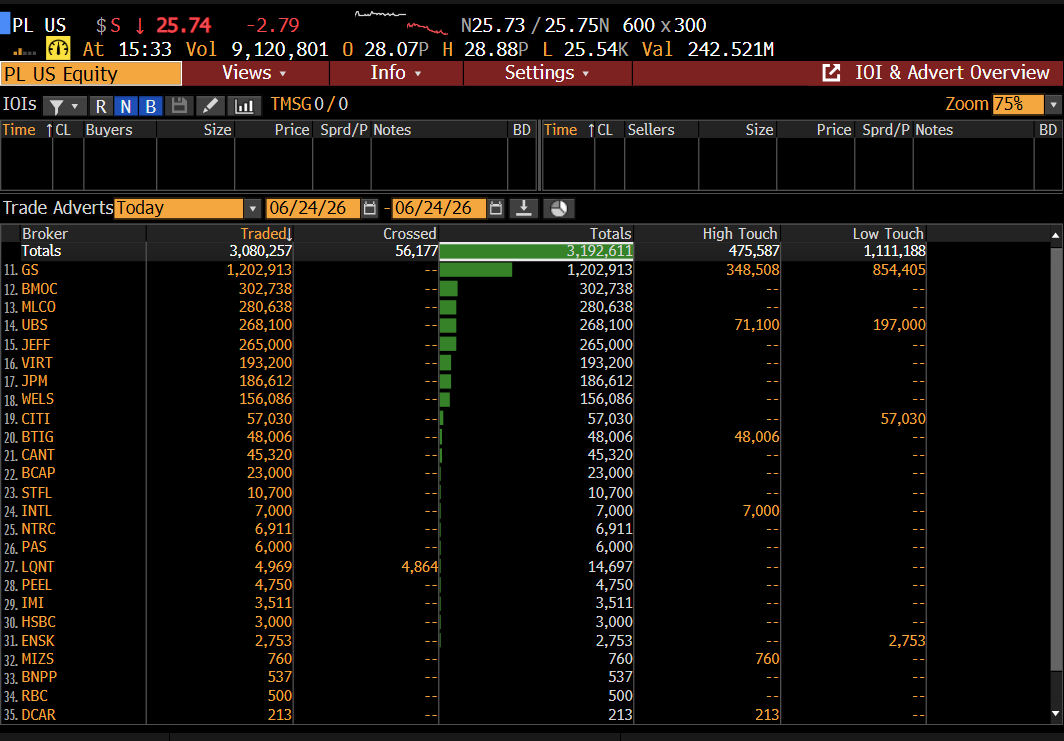Screen dimensions: 1064x741
Task: Click UBS Low Touch value 197,000
Action: point(899,325)
